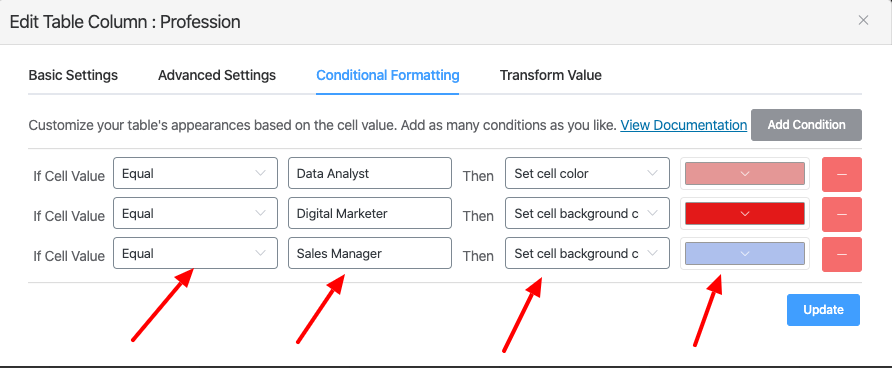Image resolution: width=892 pixels, height=368 pixels.
Task: Go to the Transform Value tab
Action: 550,75
